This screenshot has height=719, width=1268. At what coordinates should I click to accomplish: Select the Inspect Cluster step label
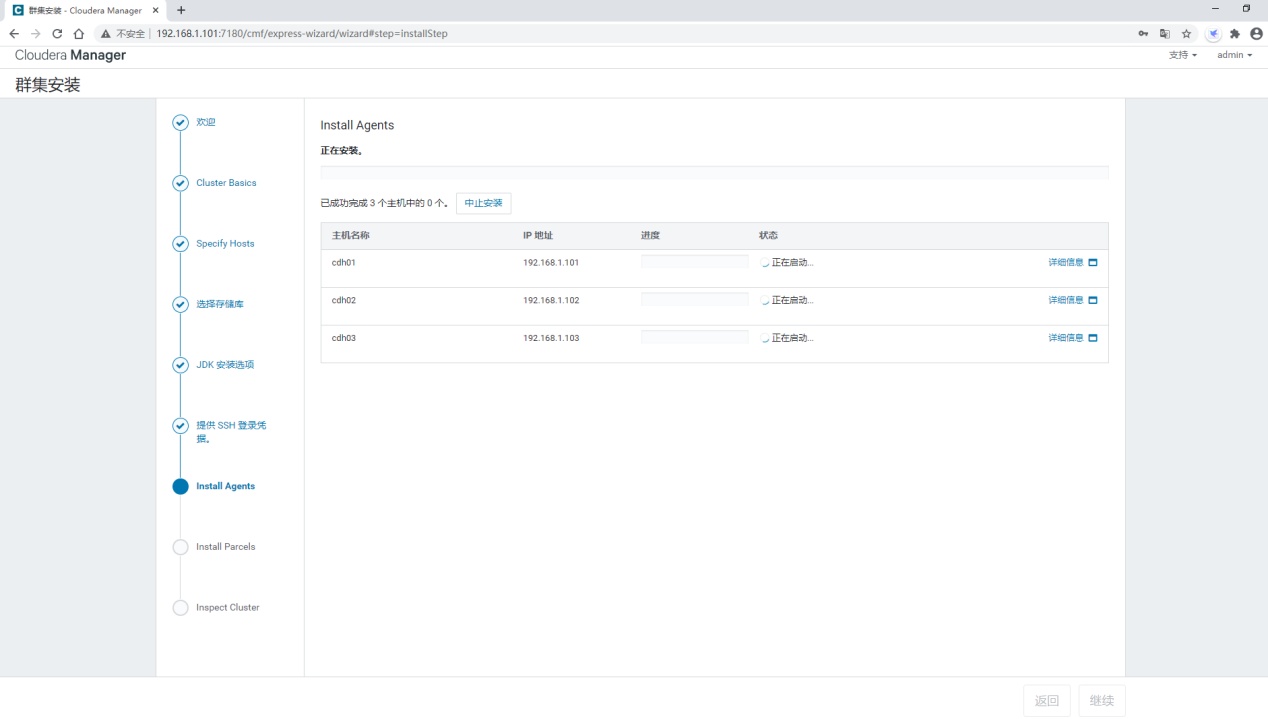[x=228, y=608]
